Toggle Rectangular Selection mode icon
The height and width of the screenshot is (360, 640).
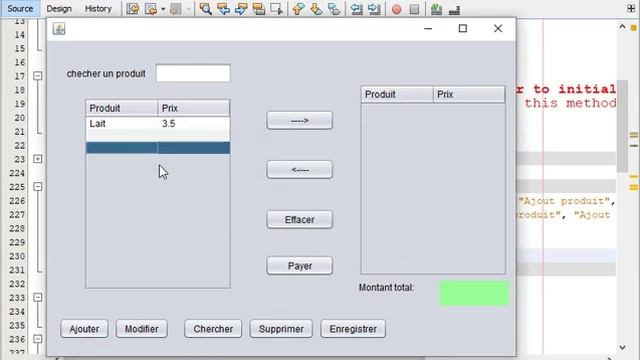(276, 9)
